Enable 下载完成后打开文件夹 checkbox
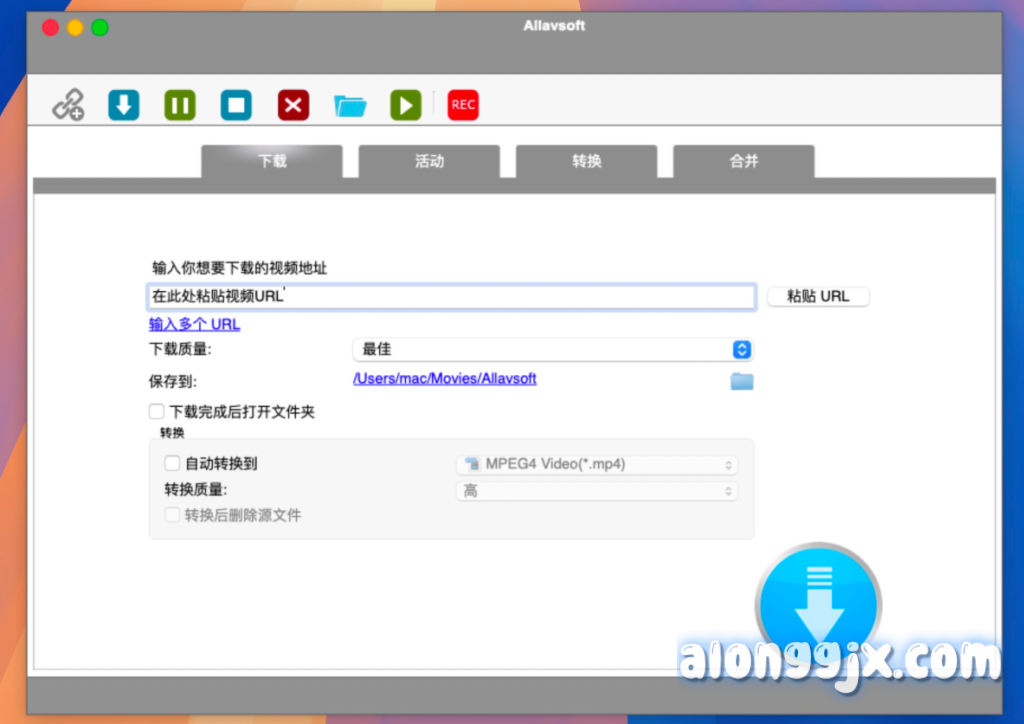Viewport: 1024px width, 724px height. (x=157, y=411)
